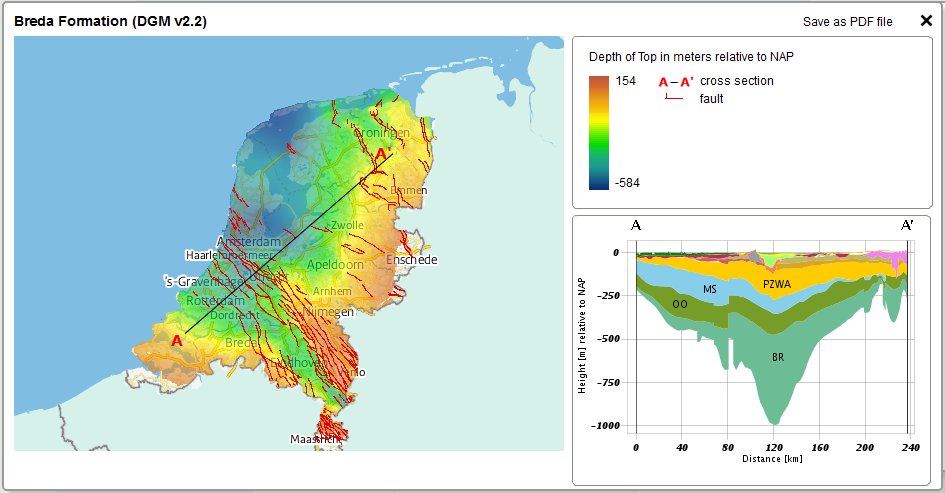Select the PZWA layer in cross section

pos(778,284)
